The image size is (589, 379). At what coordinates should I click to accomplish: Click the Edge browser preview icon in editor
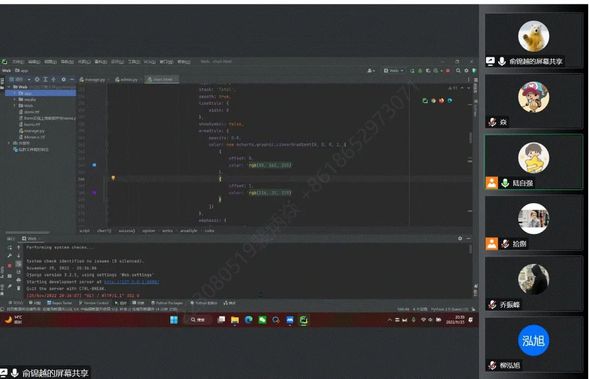(450, 101)
